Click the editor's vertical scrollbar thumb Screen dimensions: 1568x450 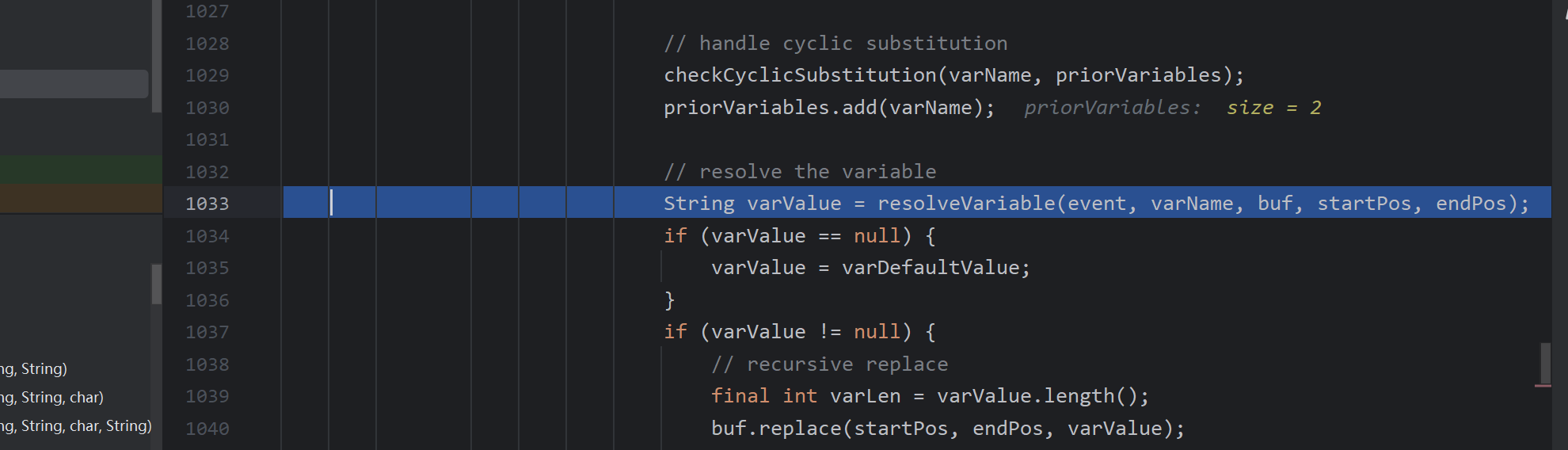pos(1544,363)
